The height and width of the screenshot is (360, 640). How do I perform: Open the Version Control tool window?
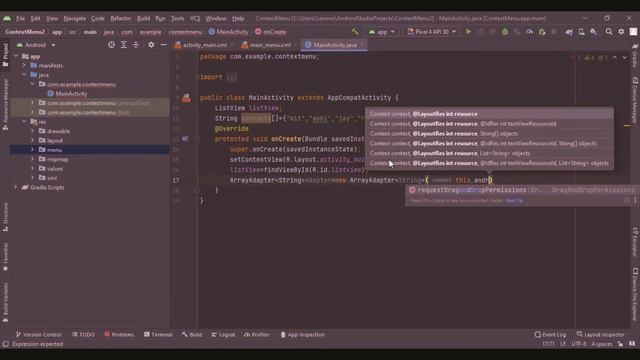(x=38, y=335)
